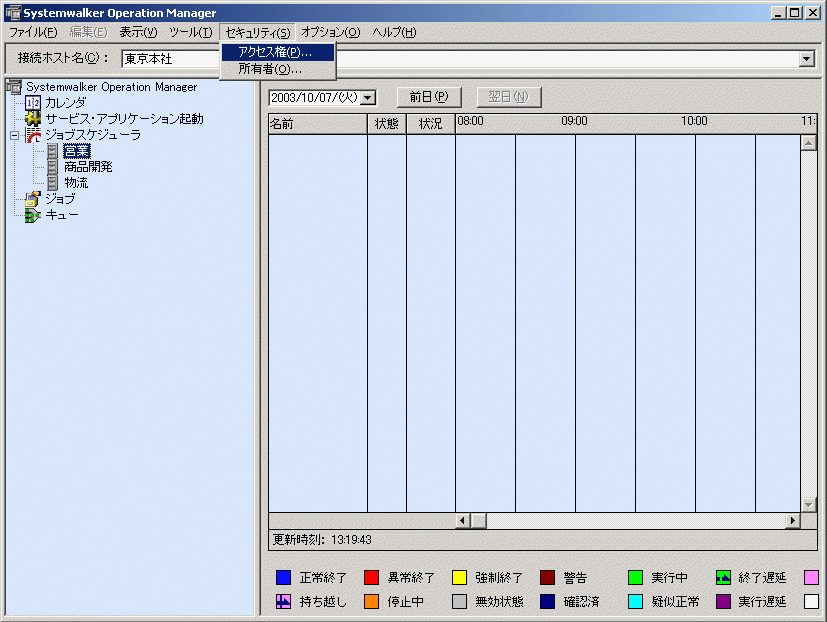Click the サービス・アプリケーション起動 gear icon
827x622 pixels.
(x=33, y=119)
